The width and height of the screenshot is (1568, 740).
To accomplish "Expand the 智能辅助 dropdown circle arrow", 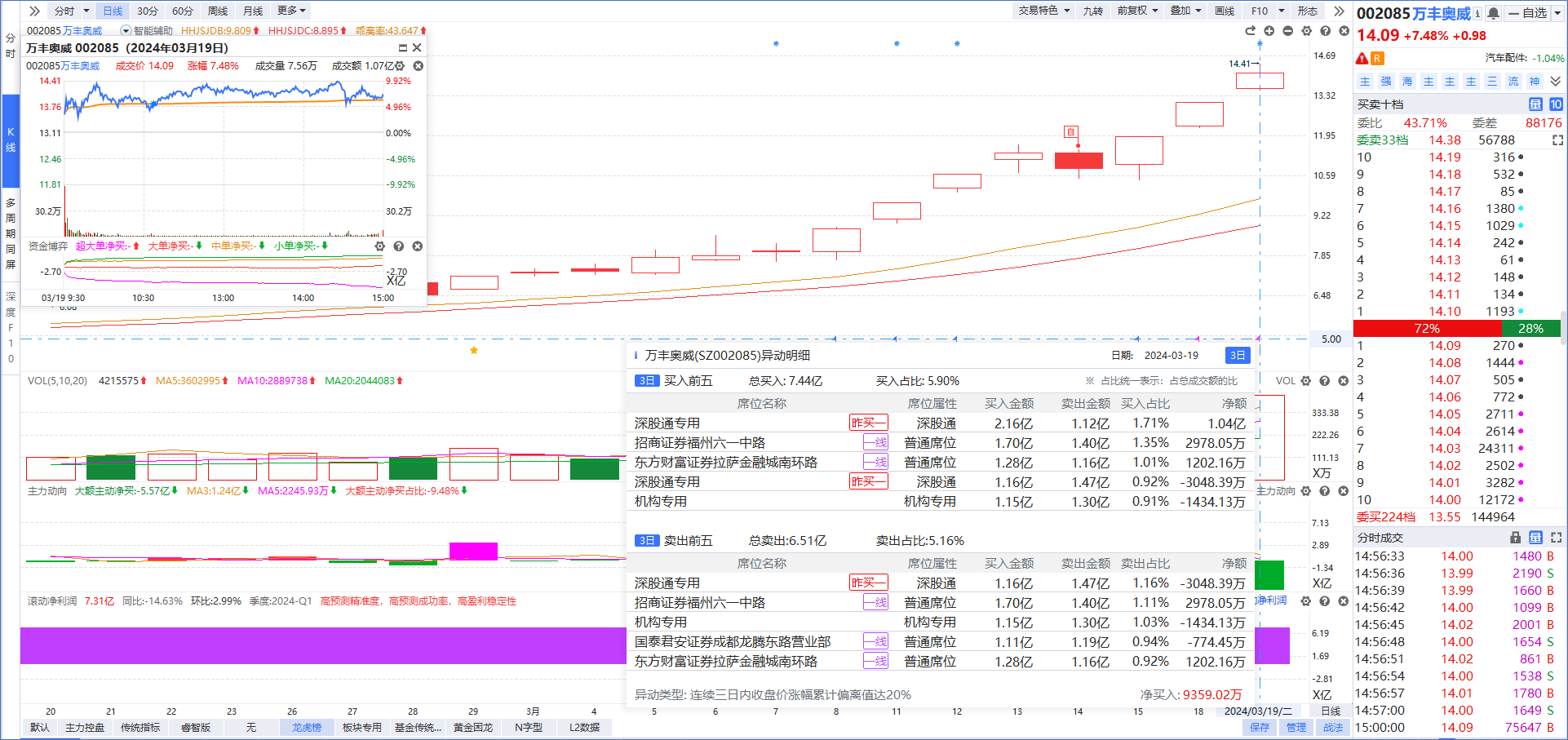I will [x=126, y=31].
